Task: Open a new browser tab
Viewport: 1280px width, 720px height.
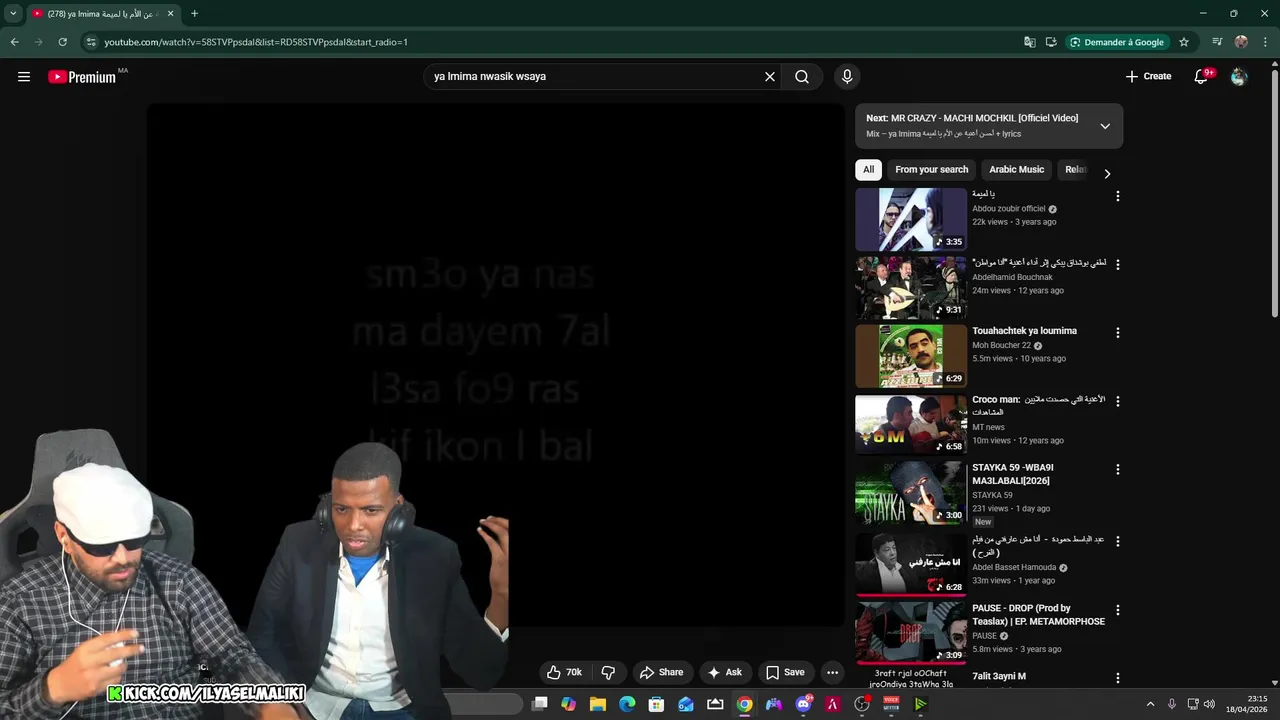Action: (194, 14)
